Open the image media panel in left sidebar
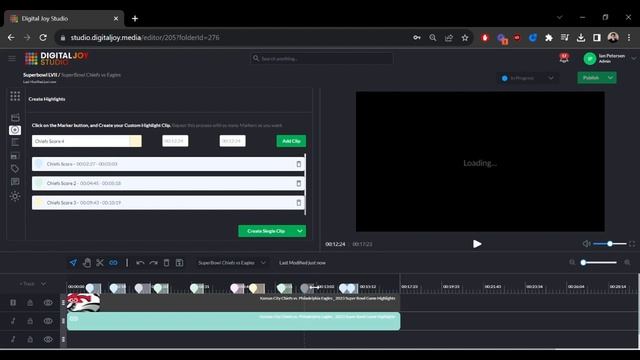Viewport: 640px width, 360px height. [15, 156]
